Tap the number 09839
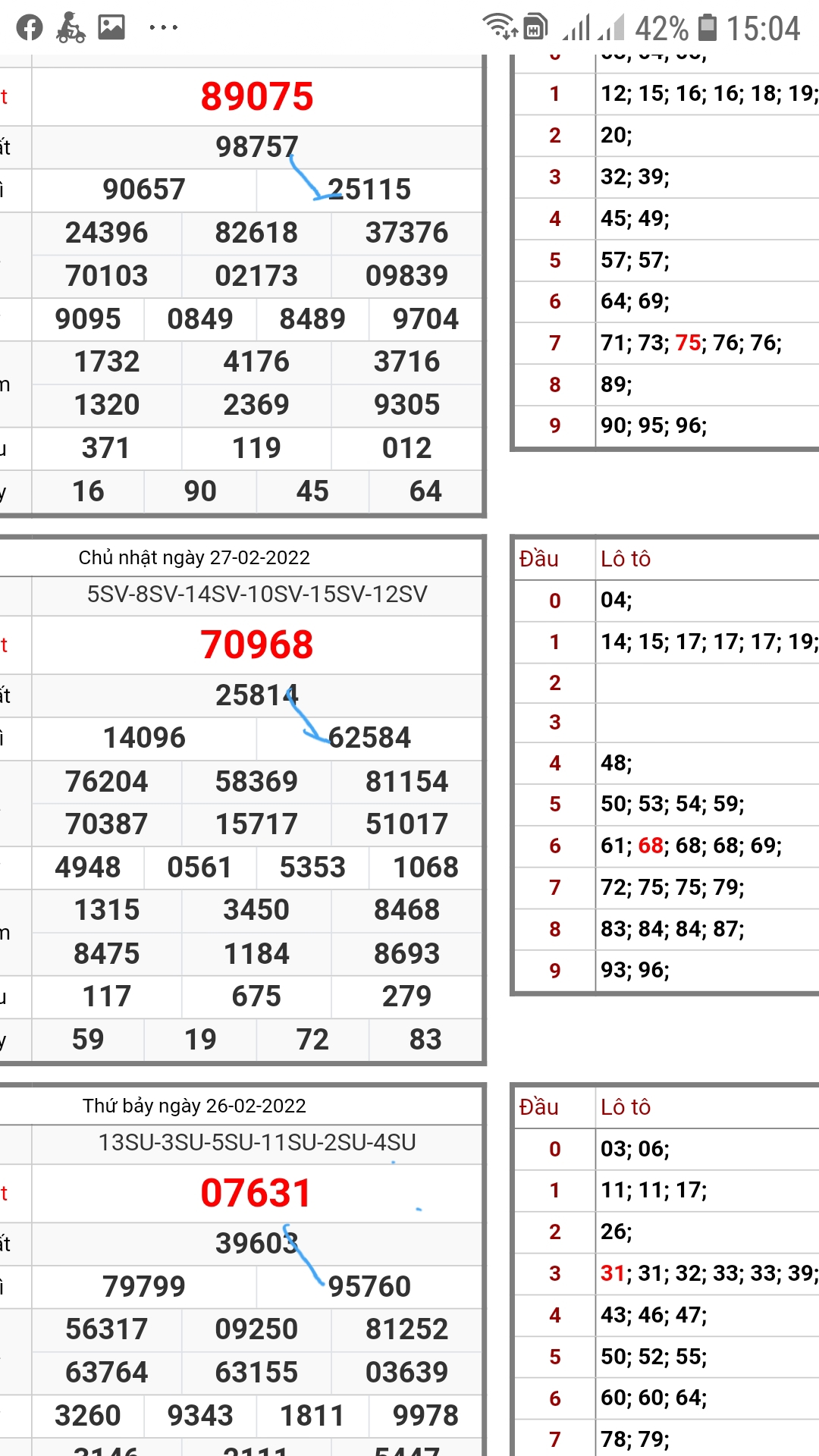This screenshot has width=819, height=1456. pyautogui.click(x=407, y=276)
